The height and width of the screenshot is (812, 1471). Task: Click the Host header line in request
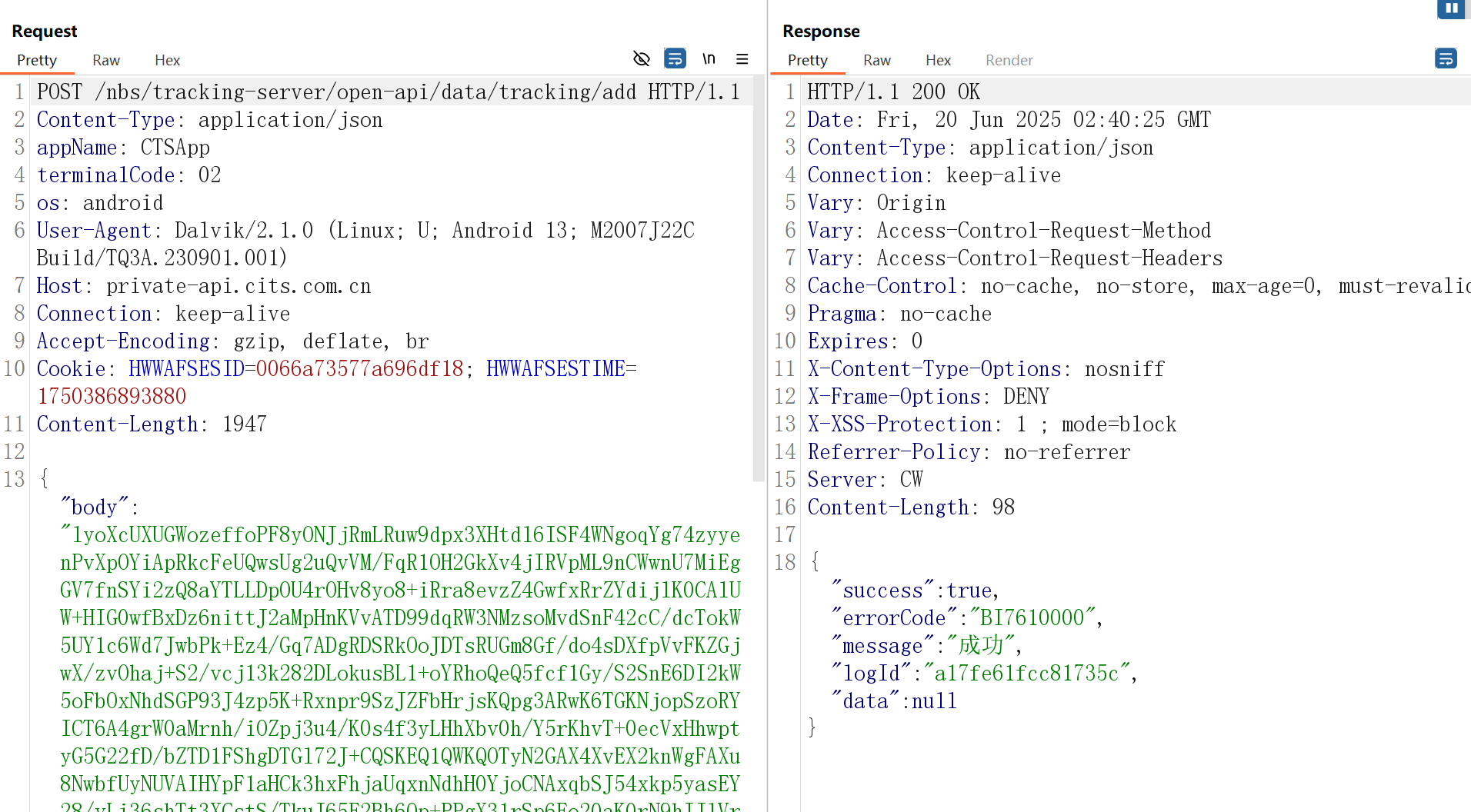(x=204, y=286)
